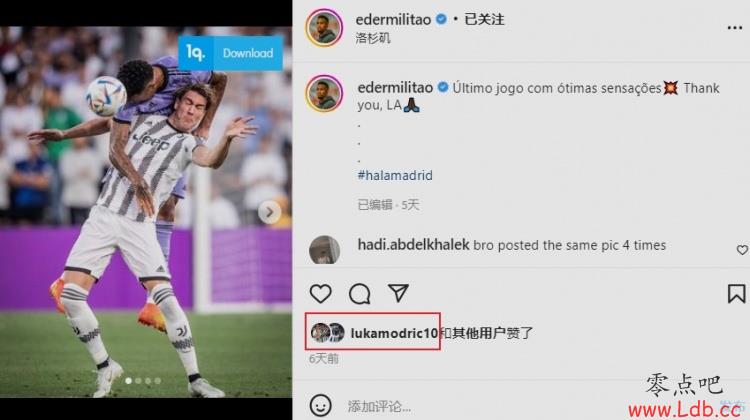Open edermilitao's story ring avatar in header
Image resolution: width=750 pixels, height=420 pixels.
pyautogui.click(x=324, y=28)
